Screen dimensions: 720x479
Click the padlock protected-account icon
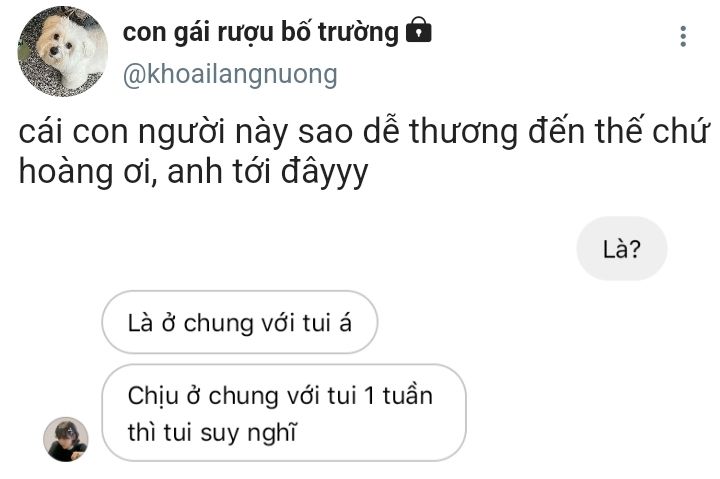pyautogui.click(x=419, y=30)
